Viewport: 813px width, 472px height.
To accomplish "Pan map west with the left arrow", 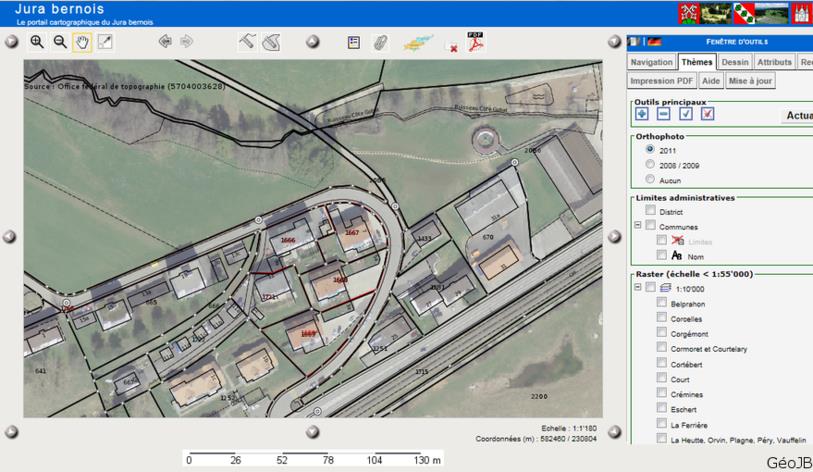I will pos(9,237).
